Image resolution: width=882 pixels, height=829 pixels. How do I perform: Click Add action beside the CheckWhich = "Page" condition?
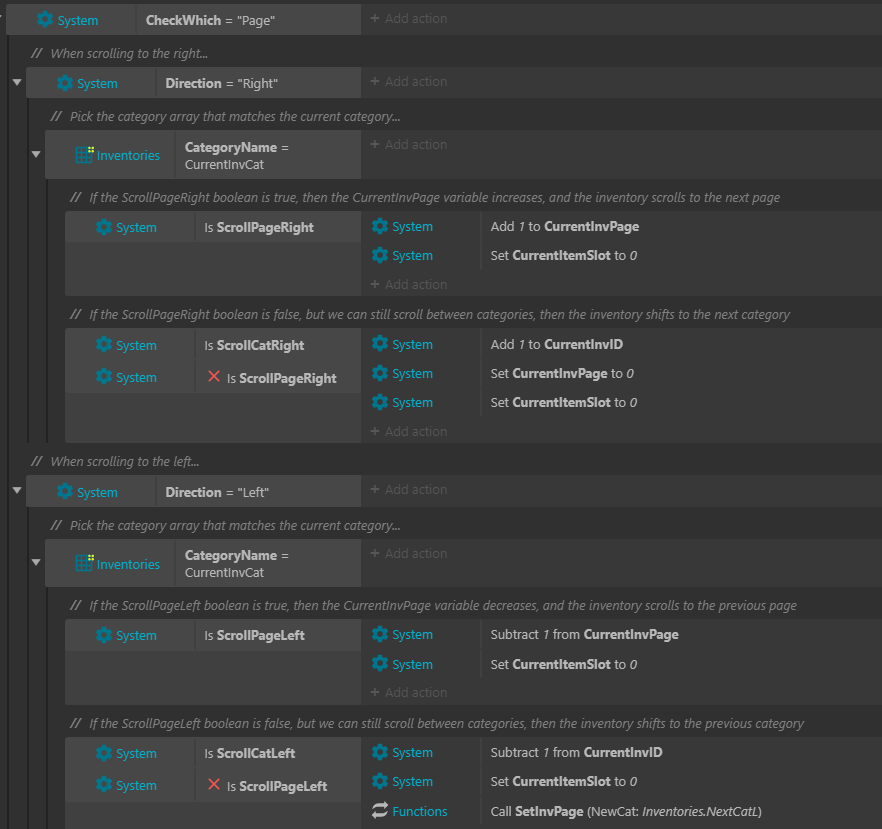409,19
